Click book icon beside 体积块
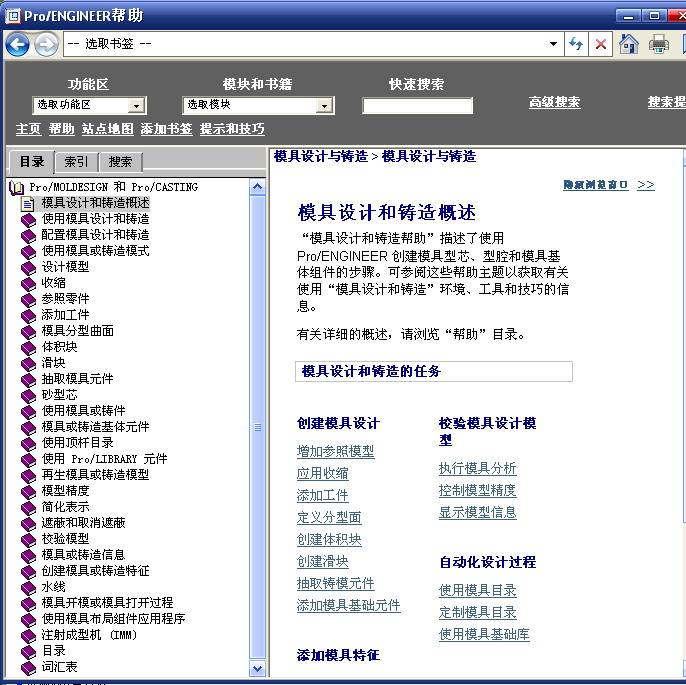This screenshot has width=686, height=685. point(28,348)
